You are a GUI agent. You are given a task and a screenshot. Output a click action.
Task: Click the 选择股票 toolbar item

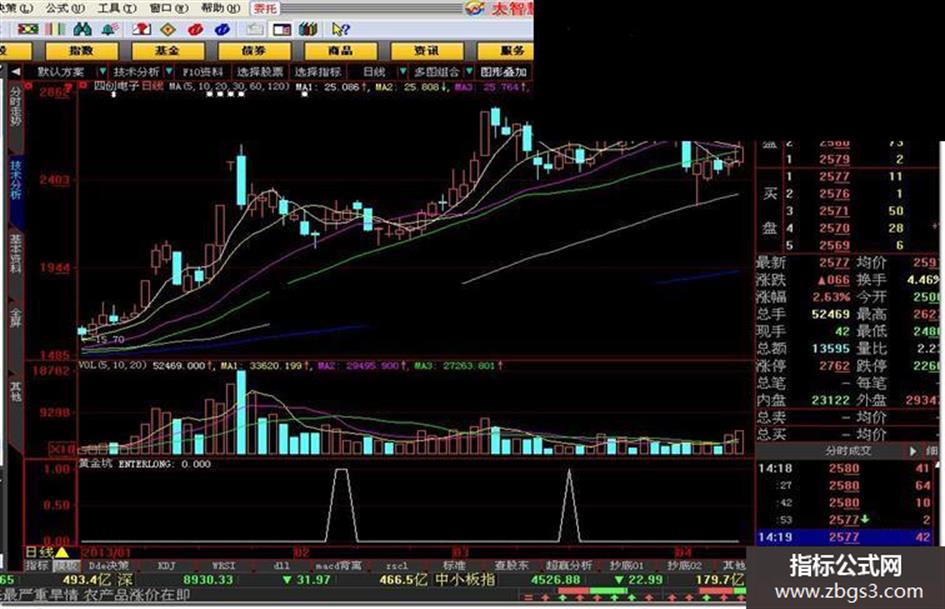[x=260, y=72]
